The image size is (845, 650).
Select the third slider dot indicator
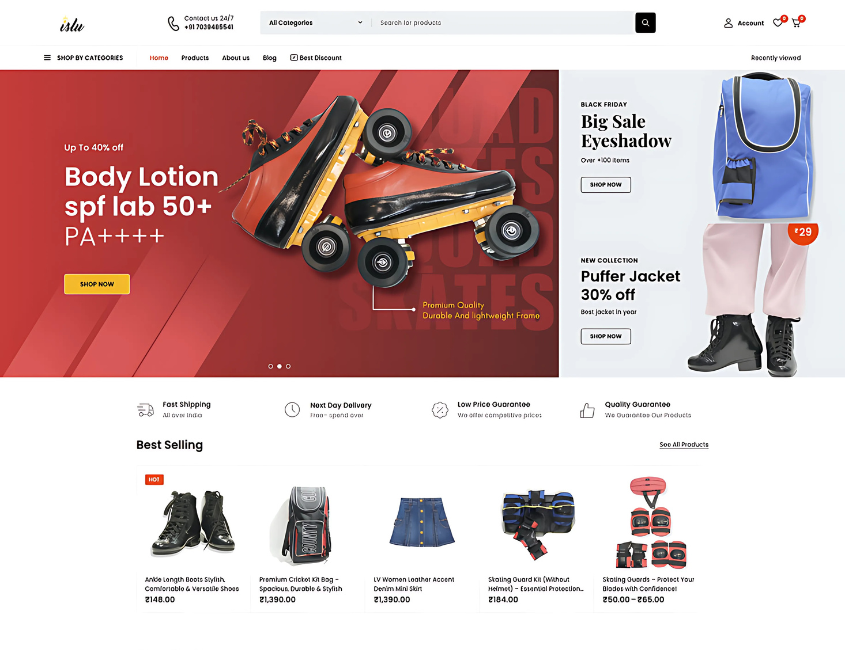[x=288, y=366]
